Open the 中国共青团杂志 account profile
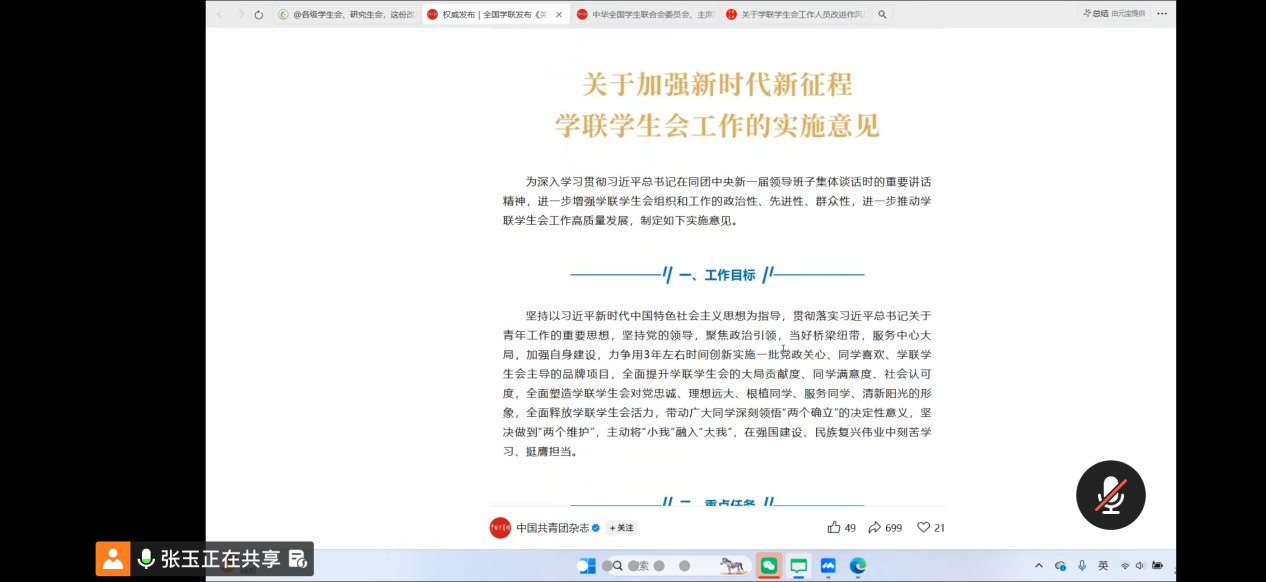The width and height of the screenshot is (1266, 582). [x=552, y=528]
